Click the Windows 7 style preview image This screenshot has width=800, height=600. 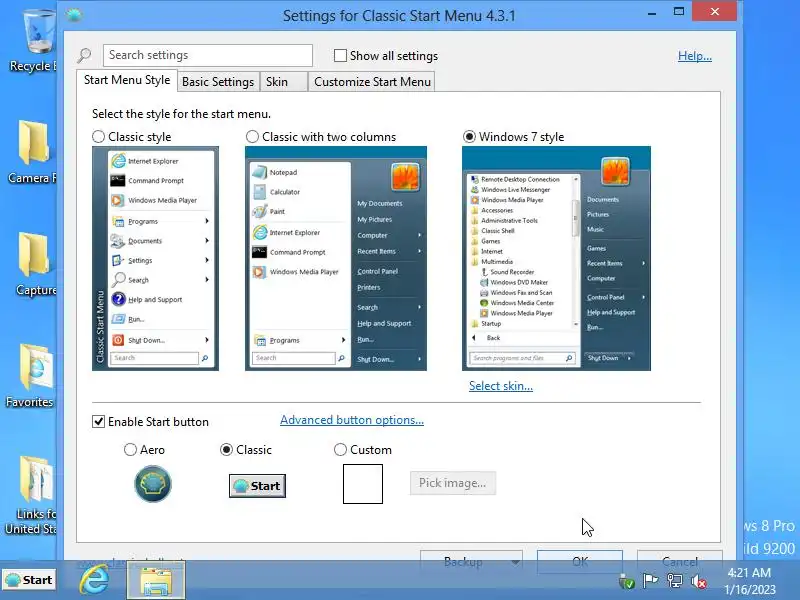tap(556, 258)
